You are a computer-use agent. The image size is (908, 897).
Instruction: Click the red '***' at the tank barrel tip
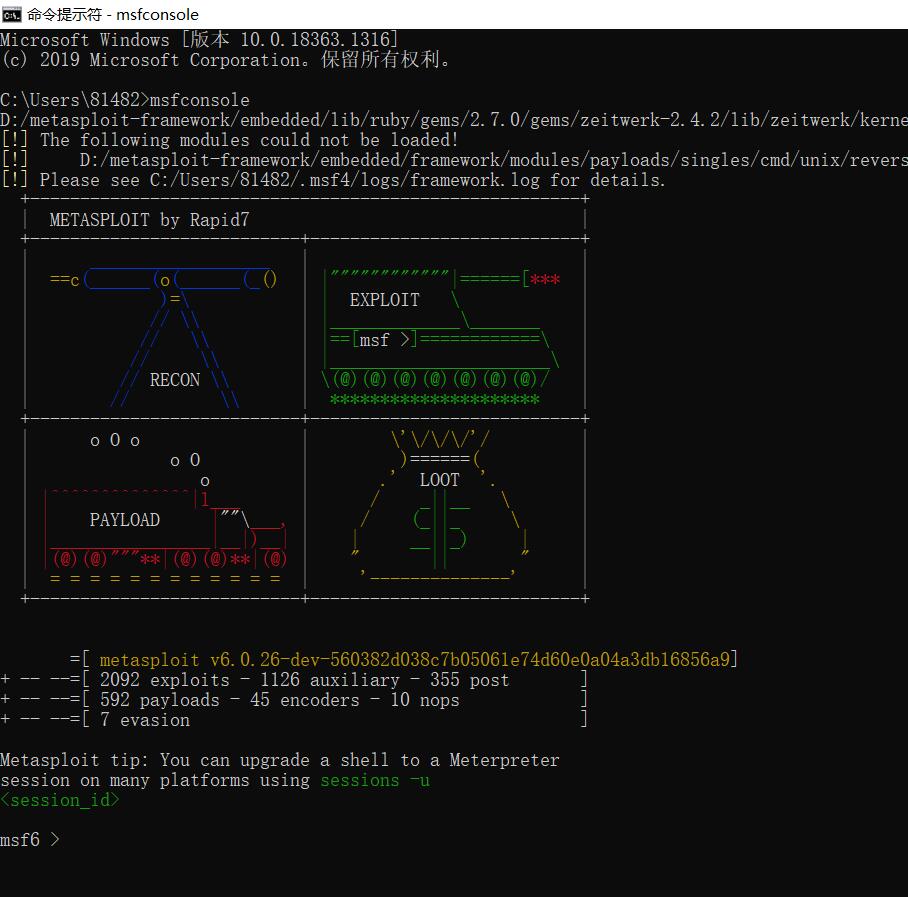tap(545, 280)
